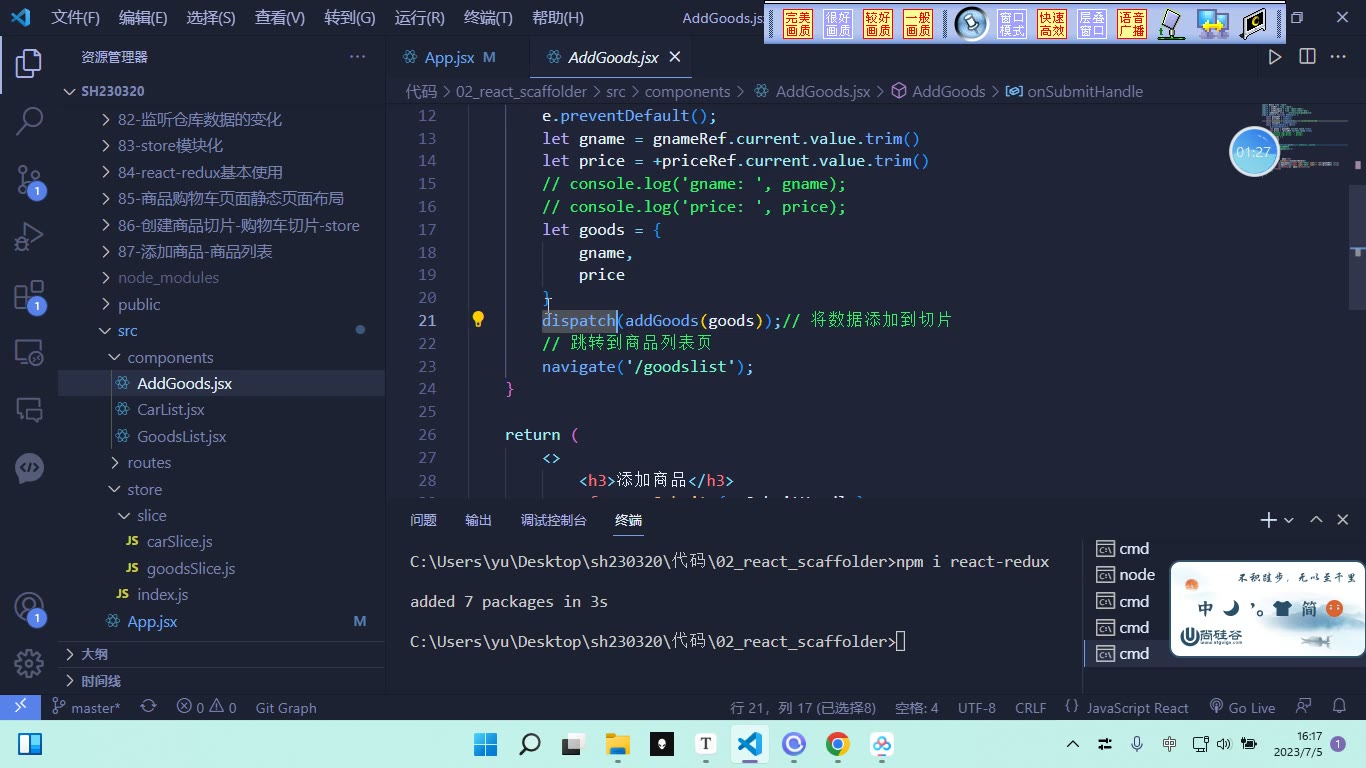Open the Remote Explorer view
This screenshot has width=1366, height=768.
[x=29, y=352]
